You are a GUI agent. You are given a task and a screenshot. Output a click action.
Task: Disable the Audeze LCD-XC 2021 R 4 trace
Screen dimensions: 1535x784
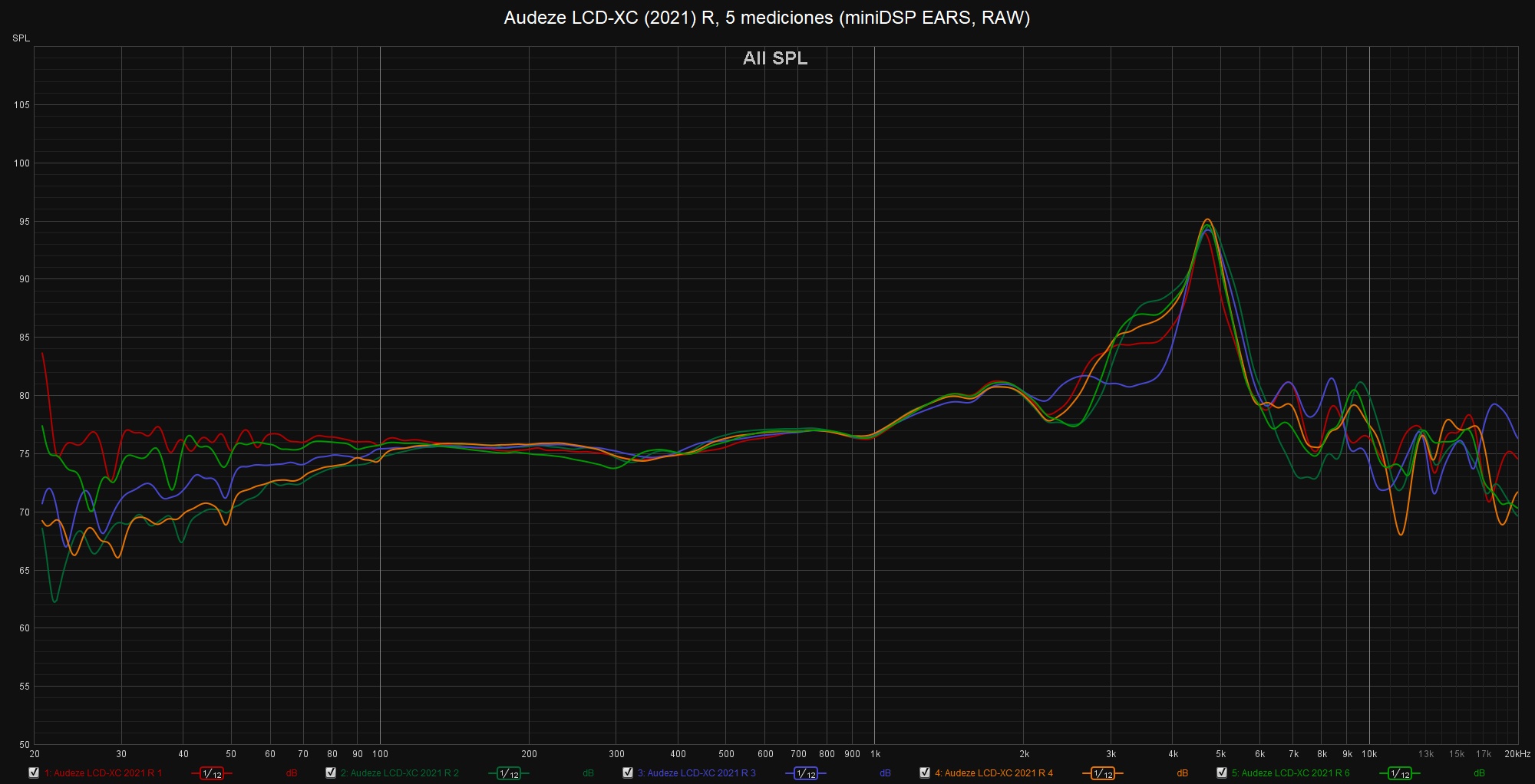925,772
